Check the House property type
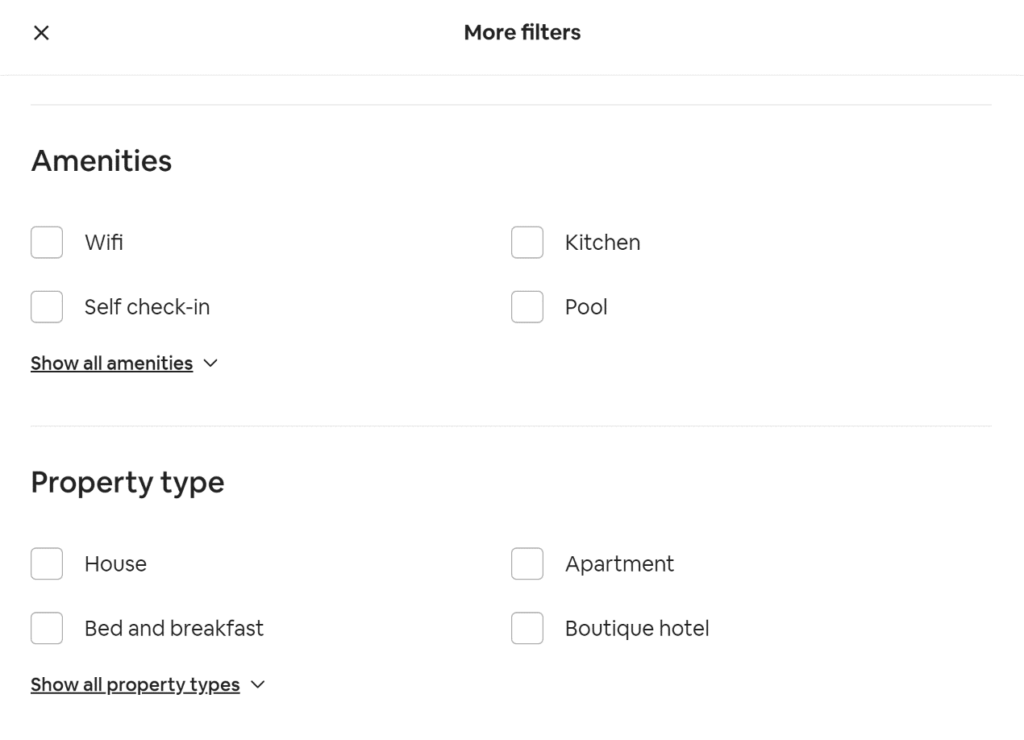This screenshot has height=740, width=1024. click(x=47, y=563)
